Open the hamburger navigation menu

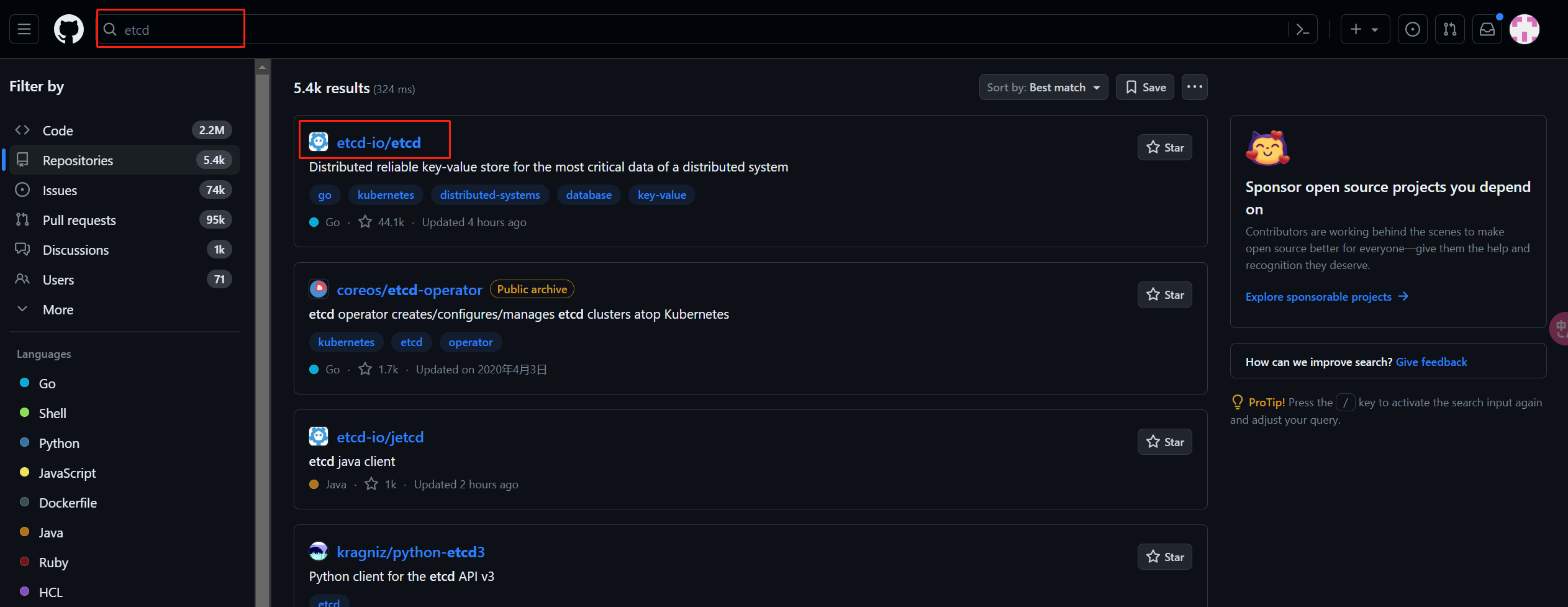24,29
